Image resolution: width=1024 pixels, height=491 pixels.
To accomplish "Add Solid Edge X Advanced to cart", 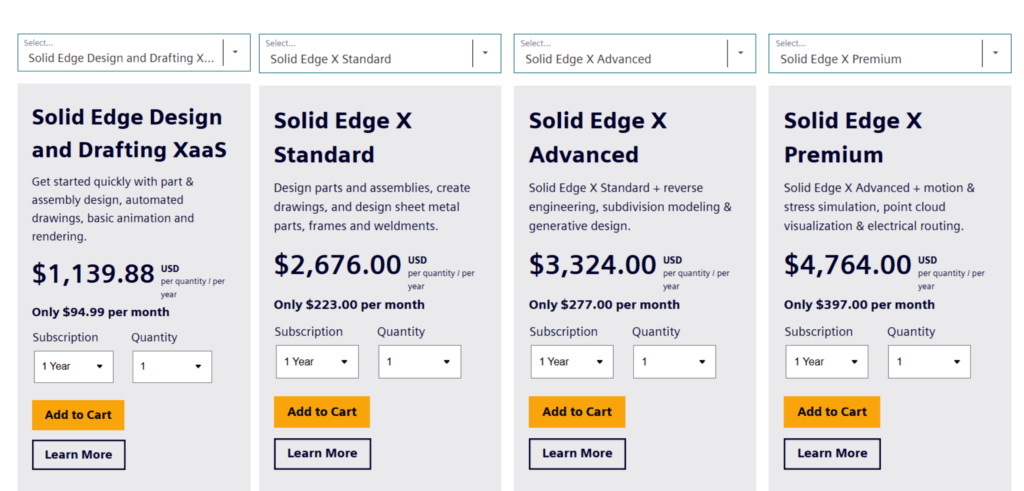I will click(x=577, y=411).
